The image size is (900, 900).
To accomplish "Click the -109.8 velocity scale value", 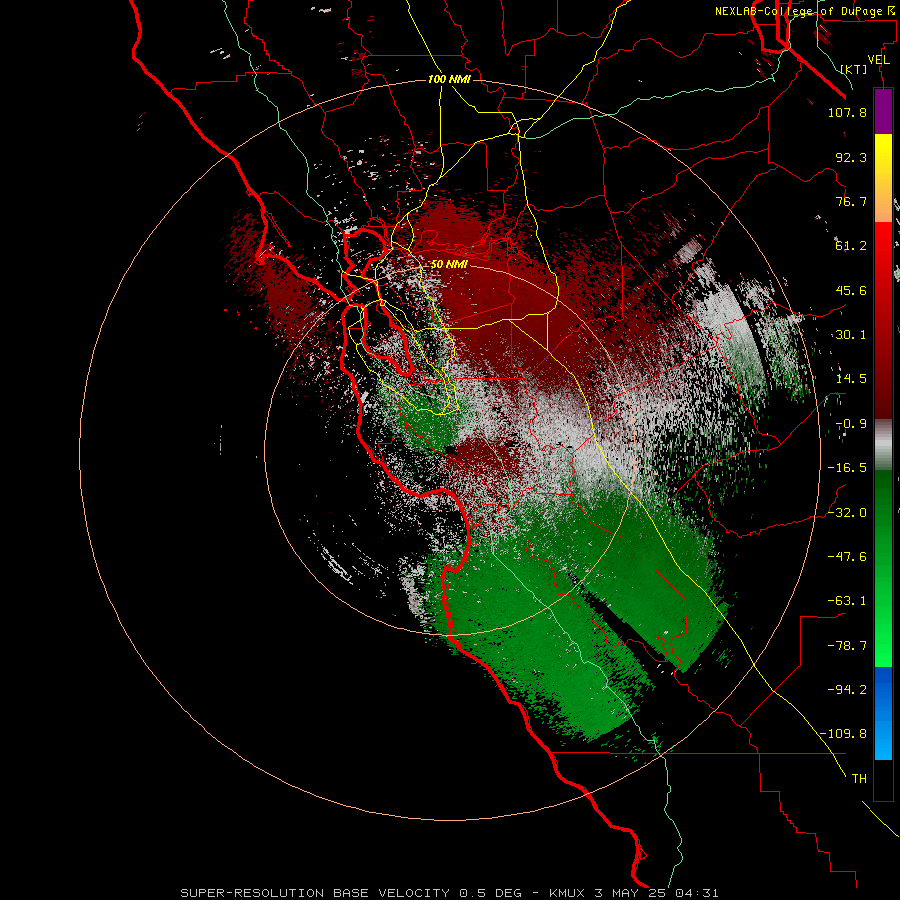I will (843, 734).
